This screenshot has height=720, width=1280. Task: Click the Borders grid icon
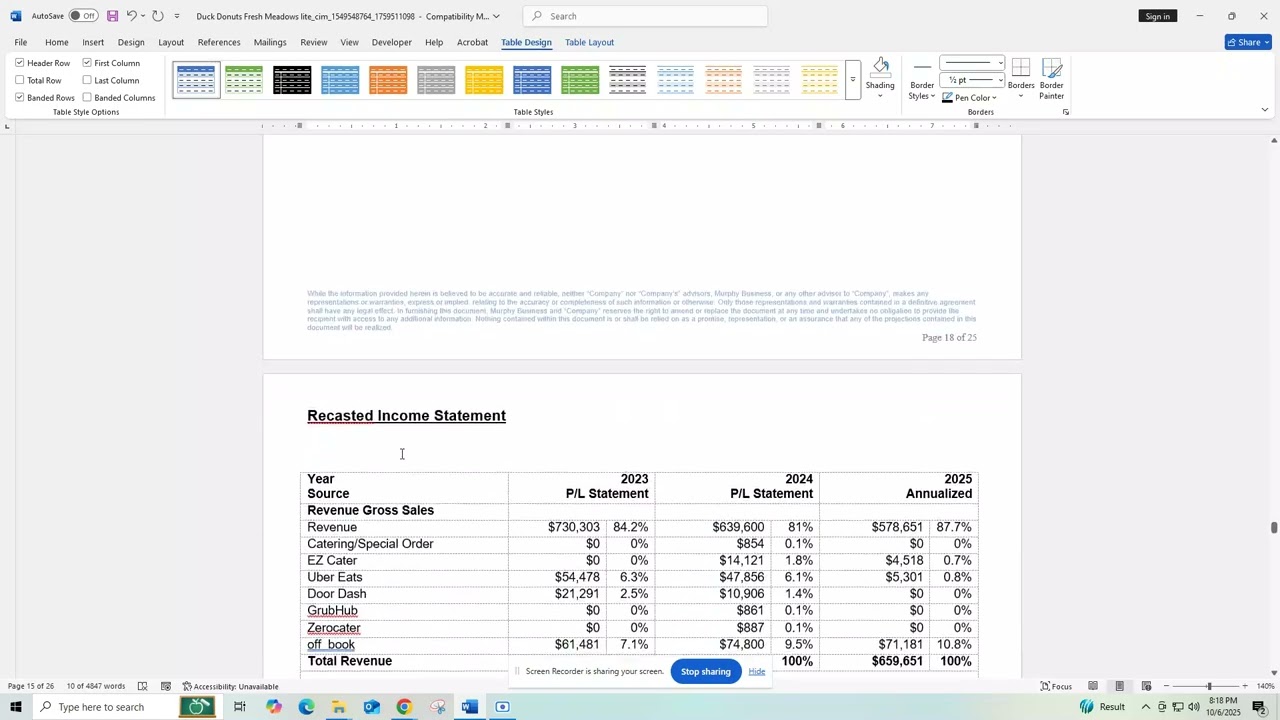[x=1021, y=68]
